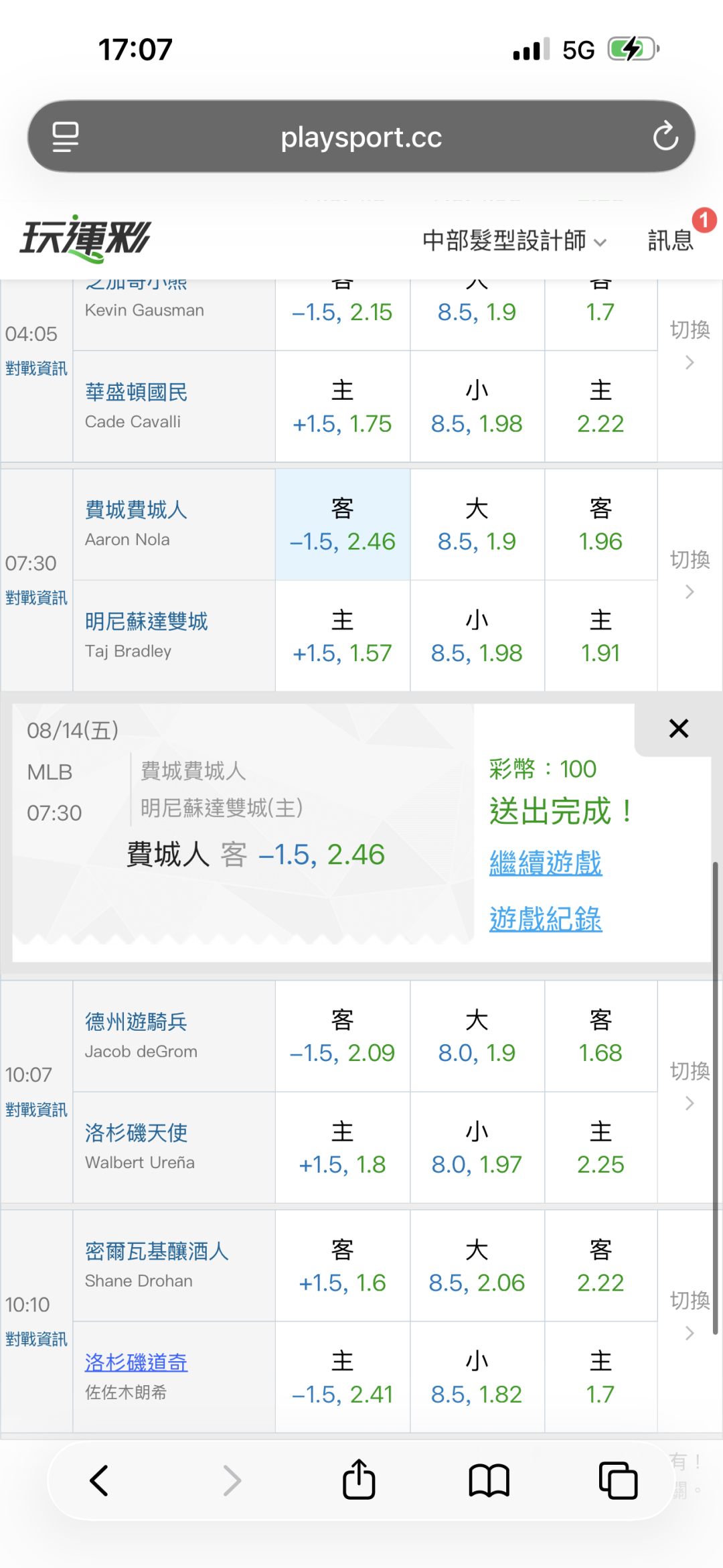
Task: Tap the Safari reload page icon
Action: 665,136
